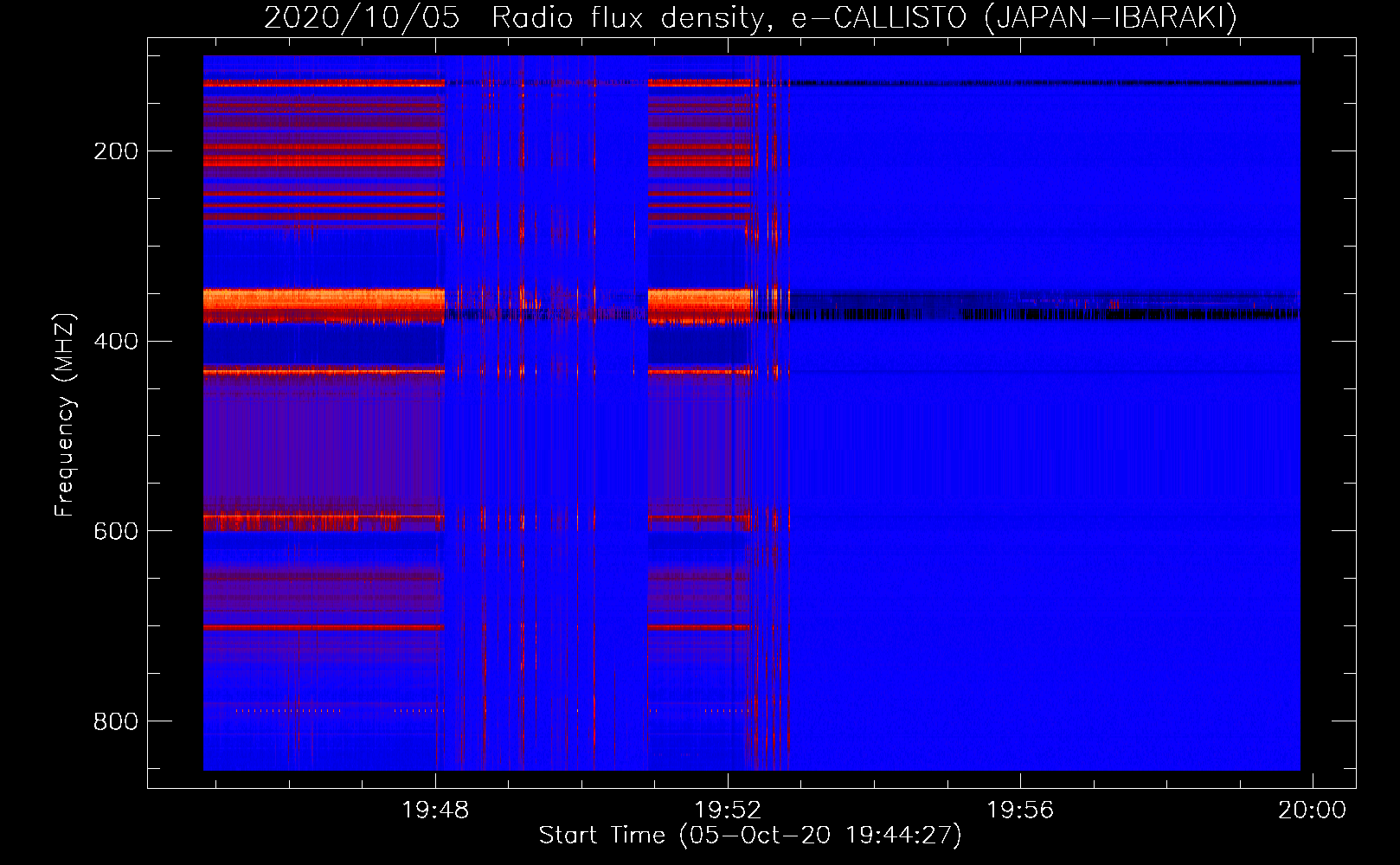Click the '19:56' time tick label

1020,810
